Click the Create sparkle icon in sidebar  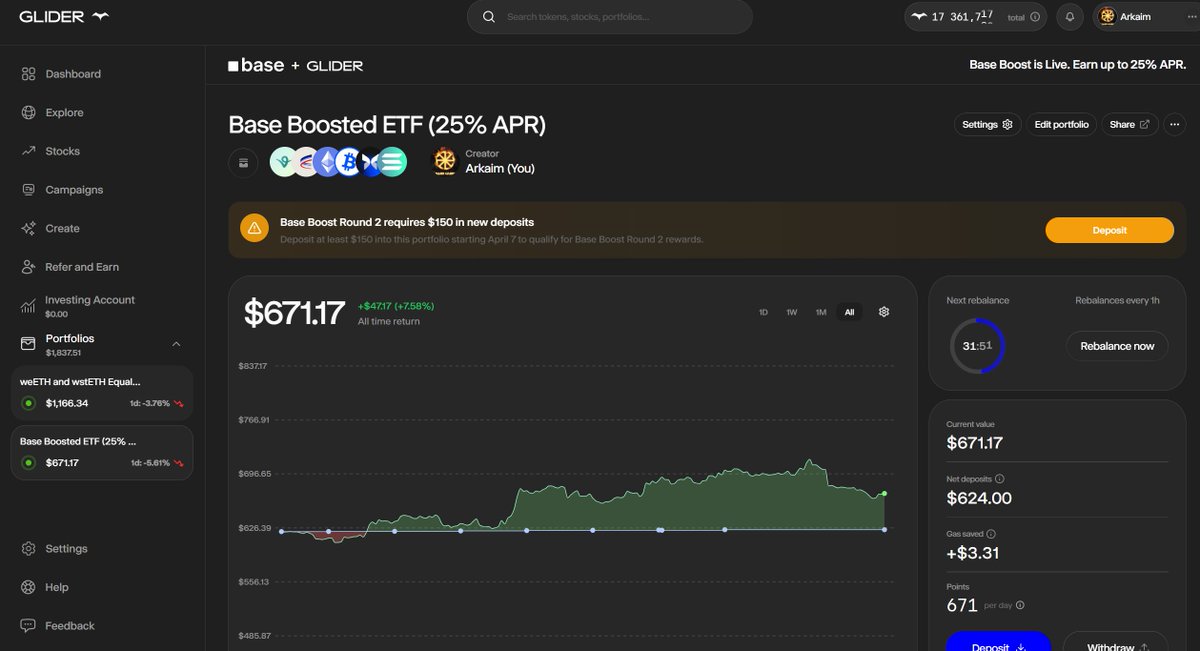click(28, 228)
